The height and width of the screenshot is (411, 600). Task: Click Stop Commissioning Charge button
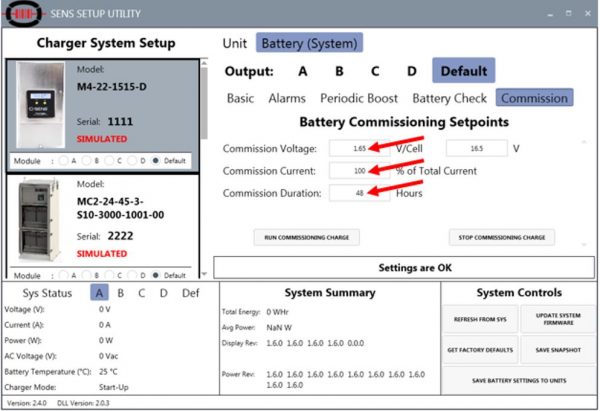pos(502,237)
